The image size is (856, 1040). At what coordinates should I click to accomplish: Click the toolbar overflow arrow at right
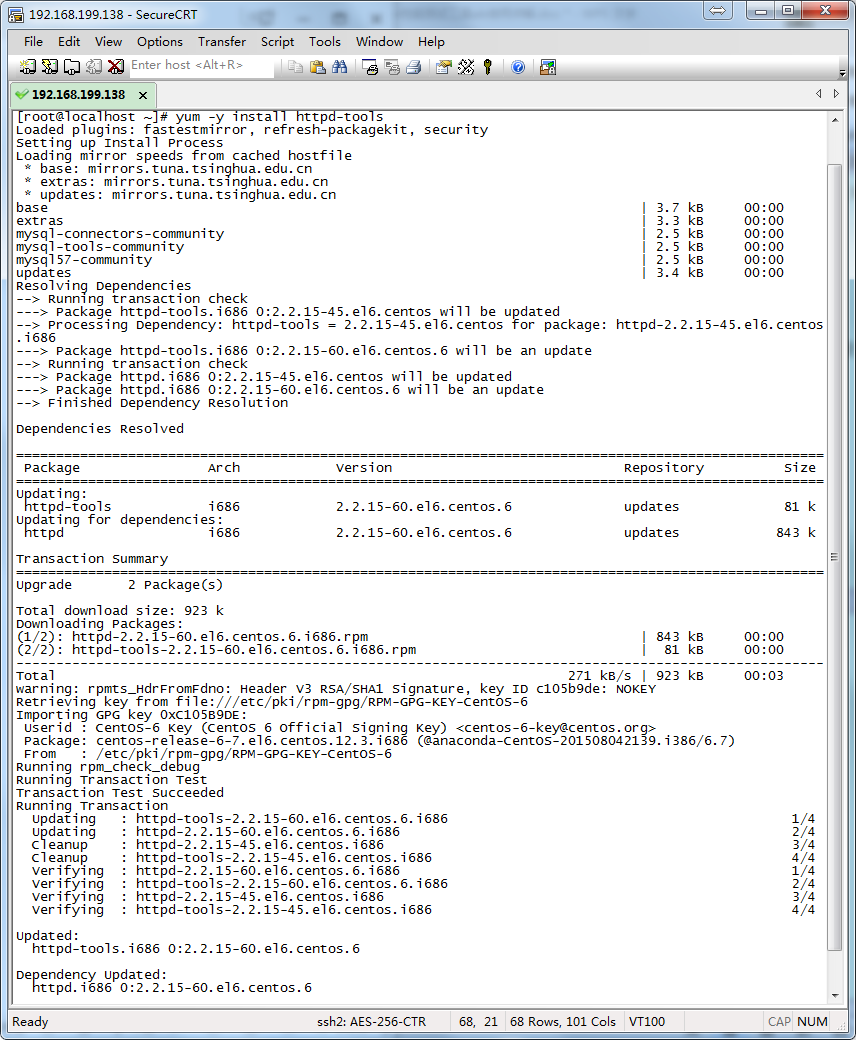[842, 72]
